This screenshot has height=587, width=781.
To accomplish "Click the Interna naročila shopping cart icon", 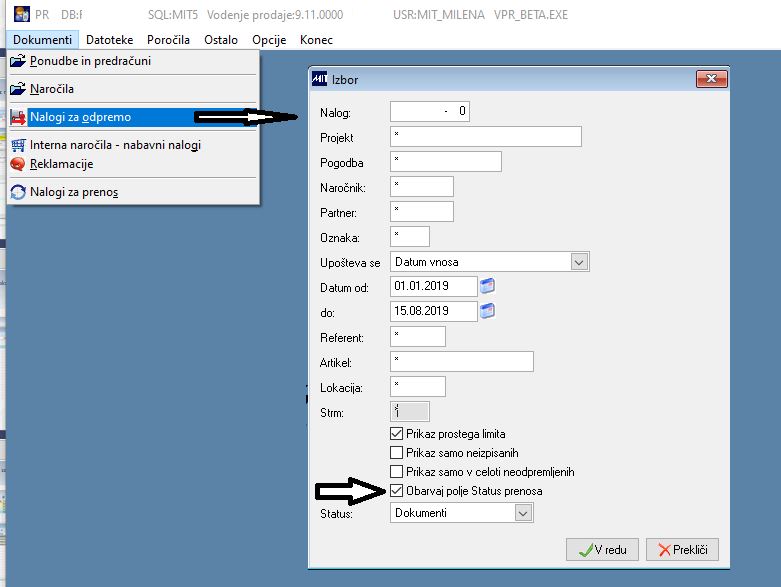I will click(x=18, y=145).
